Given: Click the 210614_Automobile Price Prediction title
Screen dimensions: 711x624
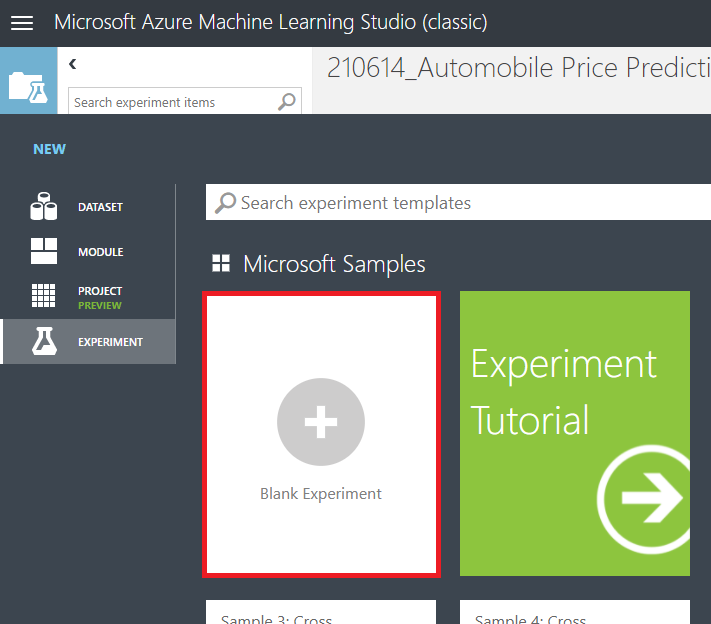Looking at the screenshot, I should tap(519, 68).
